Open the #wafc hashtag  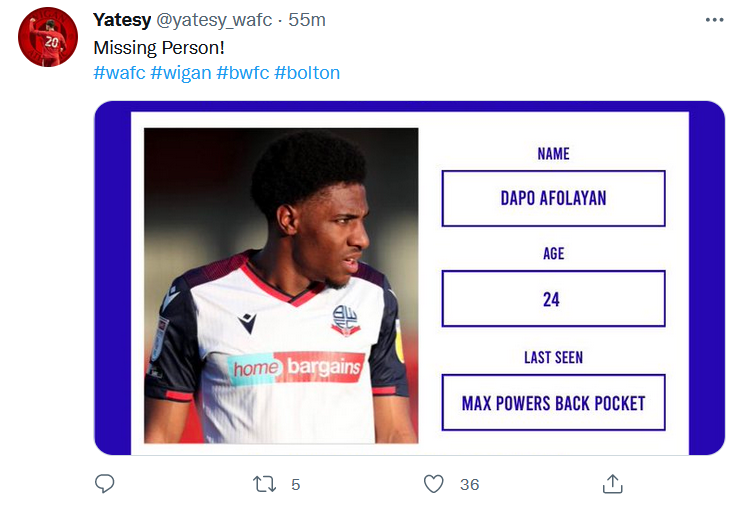point(119,73)
